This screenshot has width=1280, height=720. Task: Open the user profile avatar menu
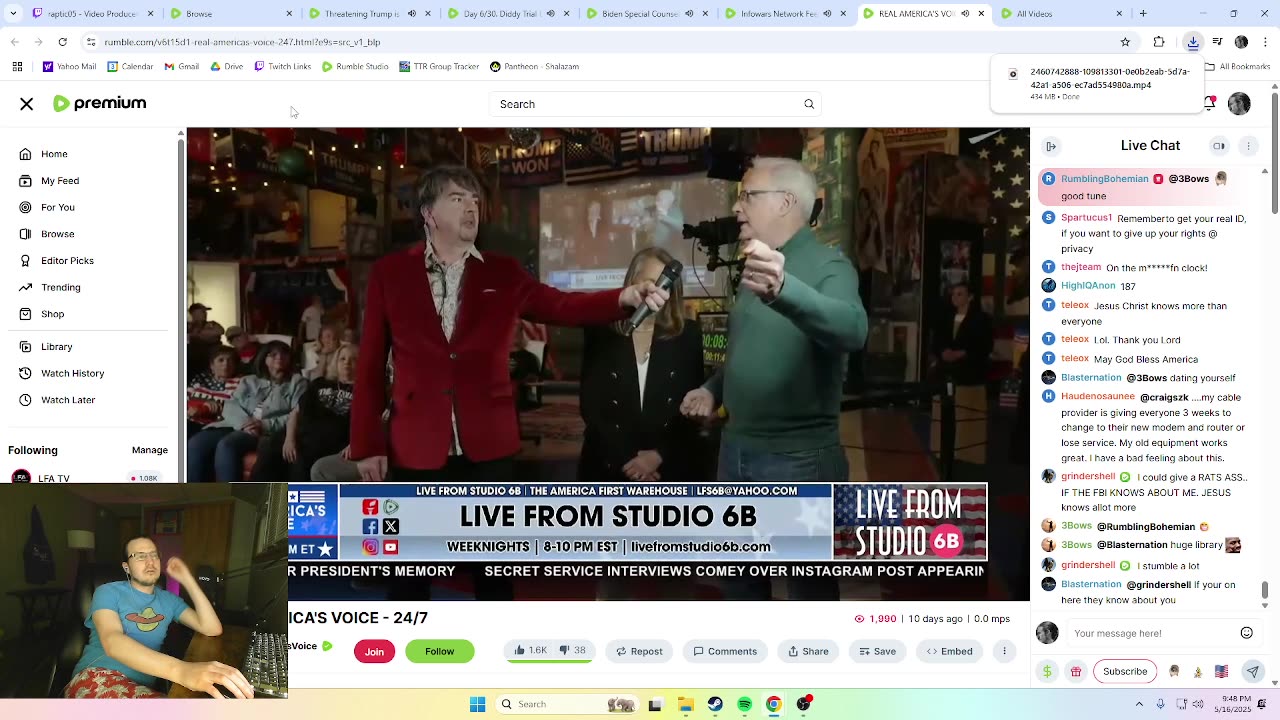[1239, 104]
